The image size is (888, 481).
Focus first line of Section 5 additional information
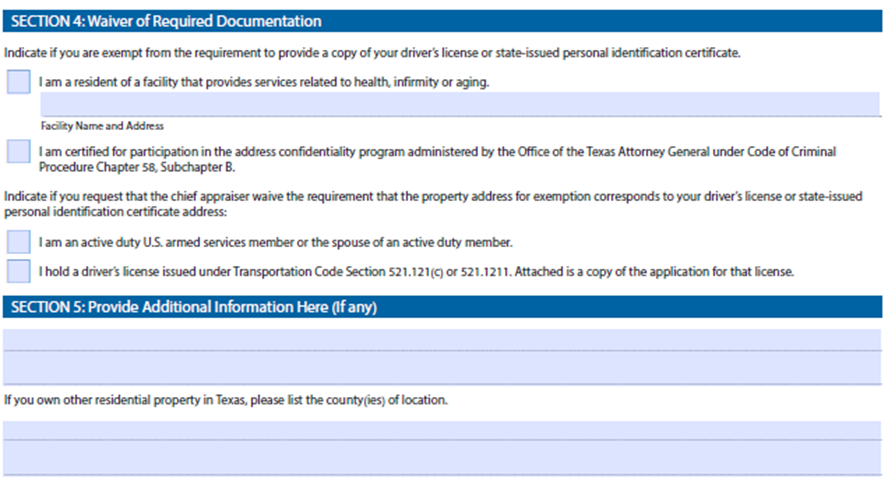[442, 341]
